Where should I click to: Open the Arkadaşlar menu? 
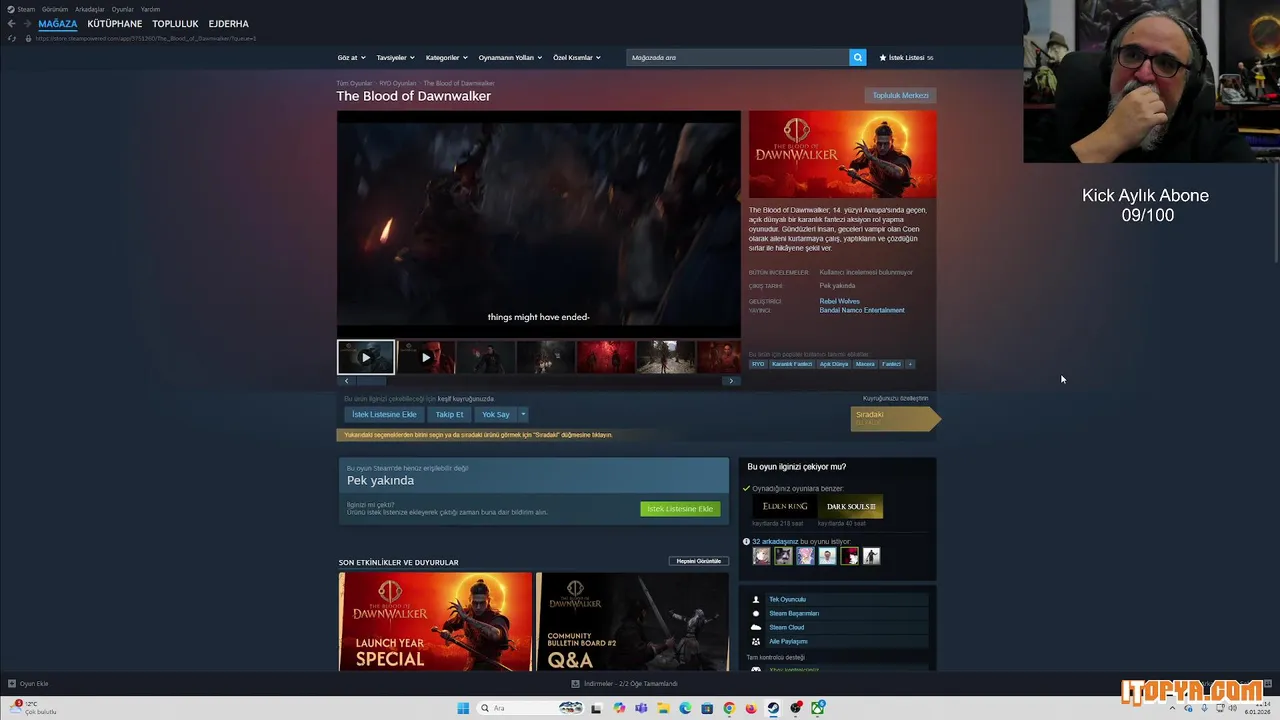(90, 9)
